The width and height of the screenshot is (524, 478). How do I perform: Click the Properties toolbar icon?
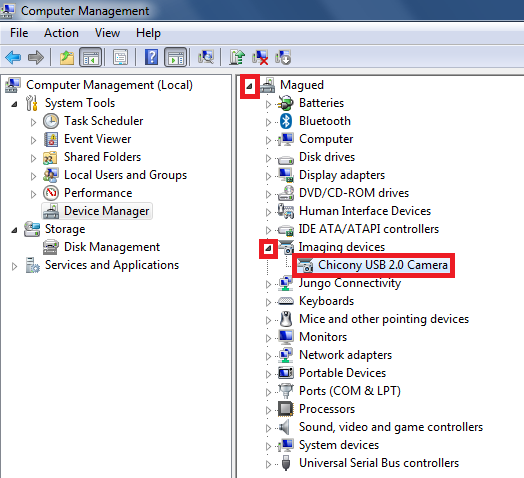click(120, 57)
